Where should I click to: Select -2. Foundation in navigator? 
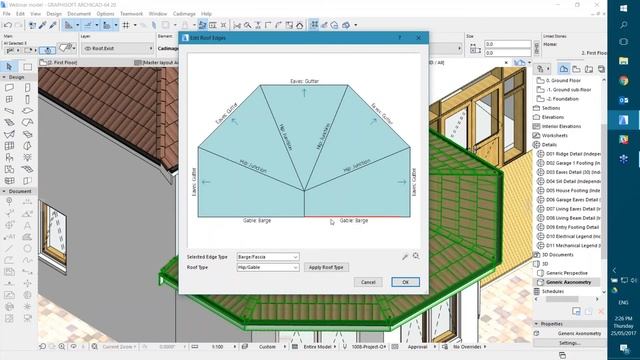(x=562, y=99)
